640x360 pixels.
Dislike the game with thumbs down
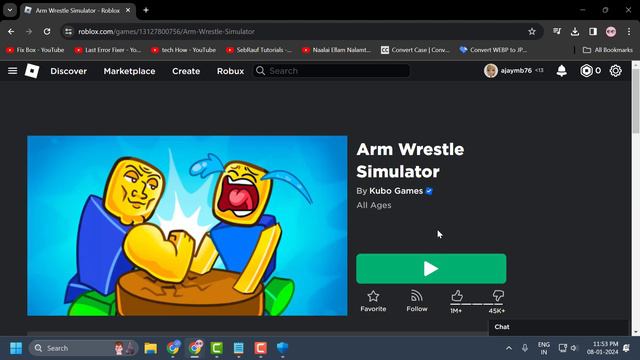pos(498,296)
